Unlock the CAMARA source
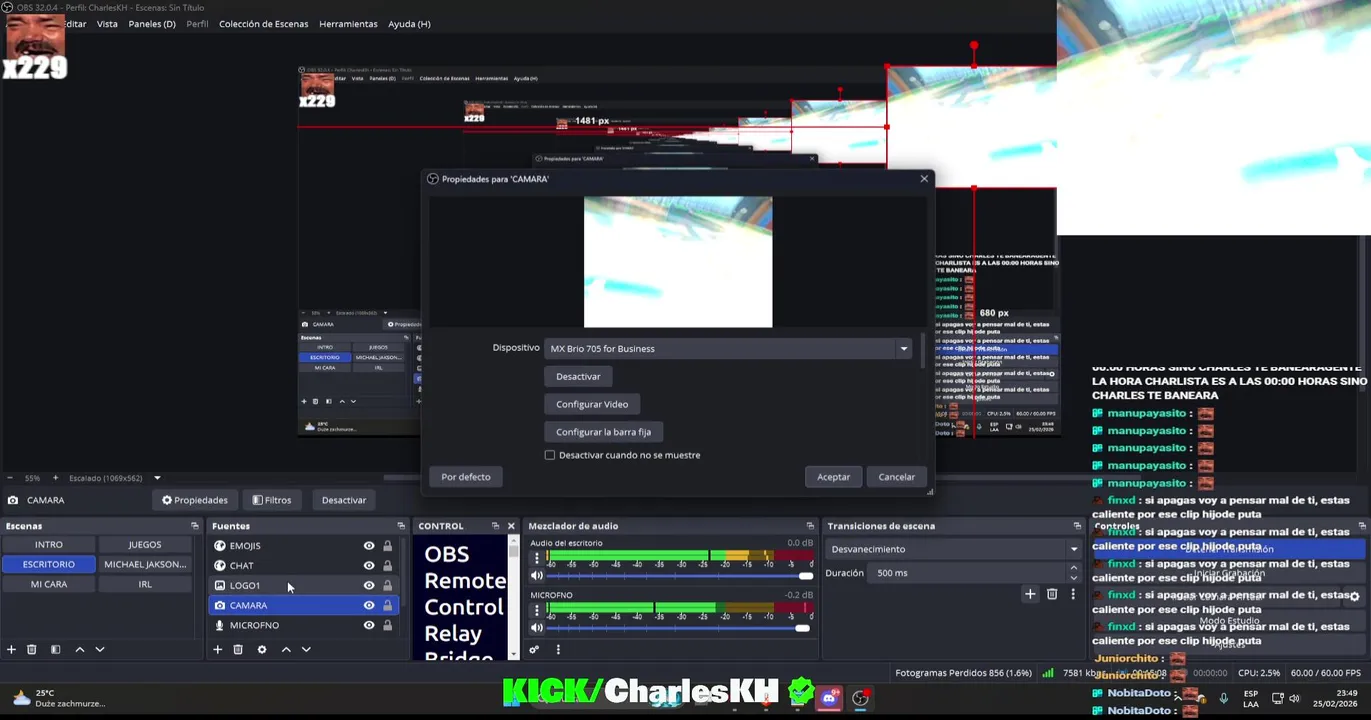1371x720 pixels. coord(388,606)
